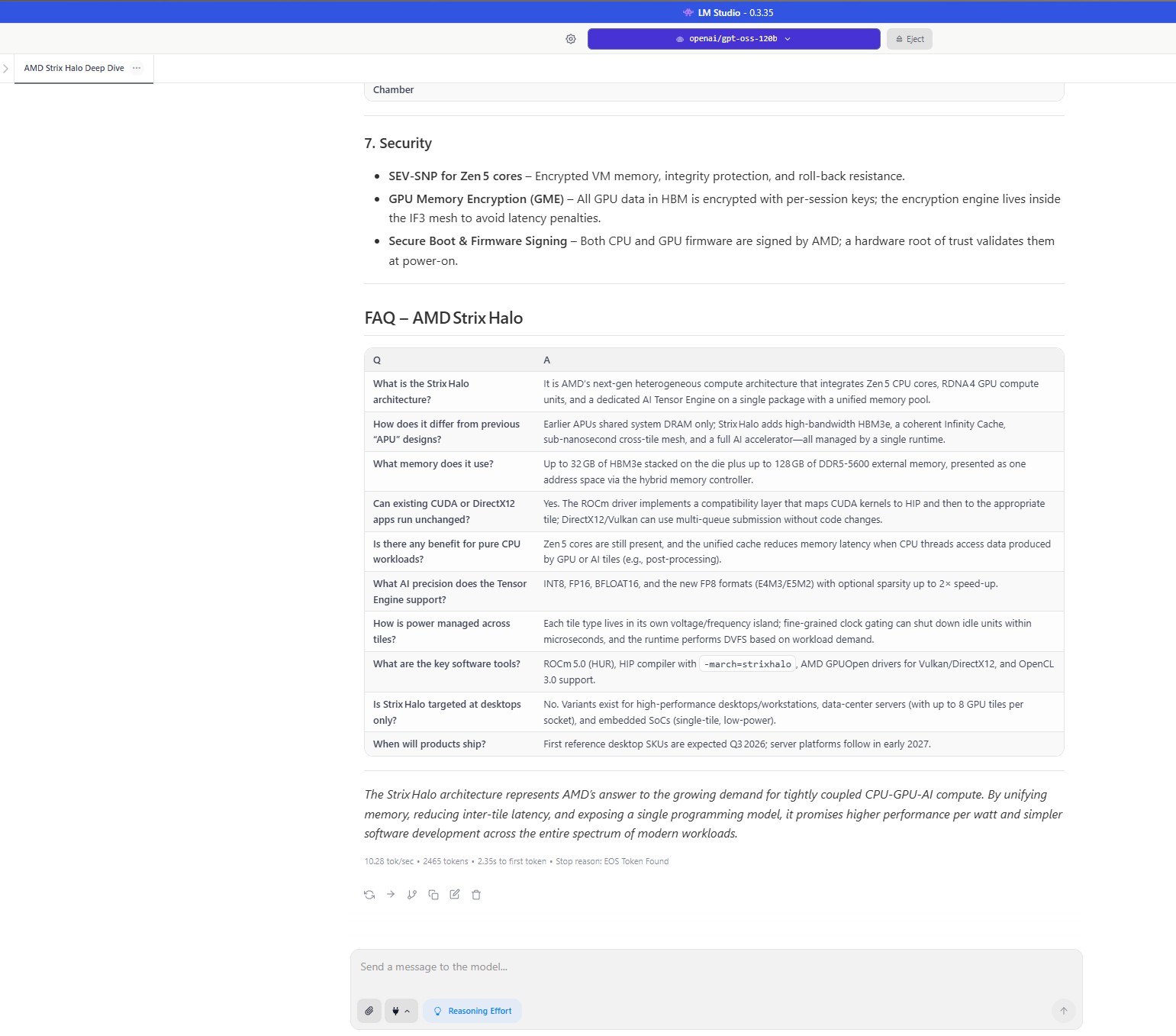Open the chat tab's three-dot menu
1176x1036 pixels.
(137, 68)
